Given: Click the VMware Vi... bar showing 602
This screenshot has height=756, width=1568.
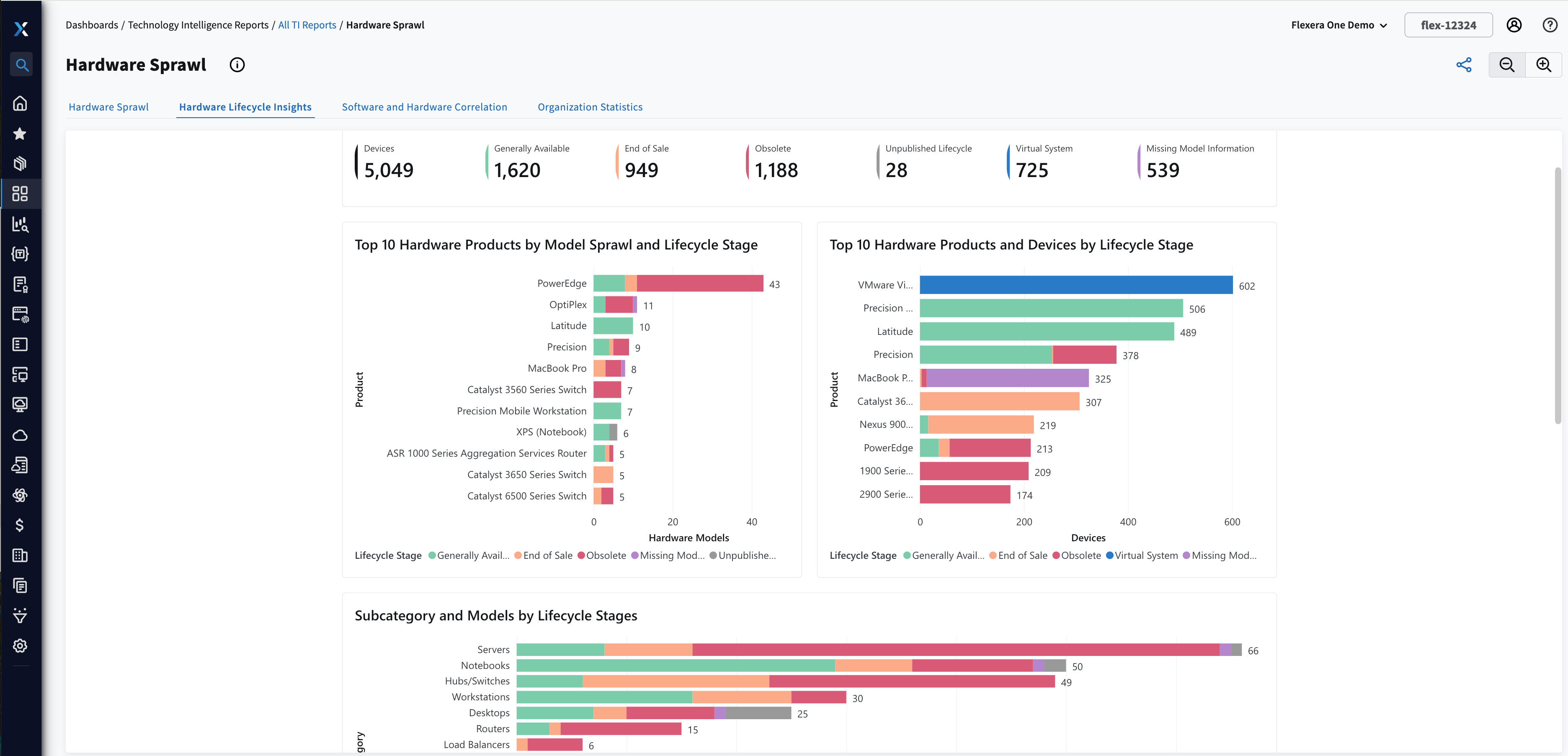Looking at the screenshot, I should point(1076,285).
